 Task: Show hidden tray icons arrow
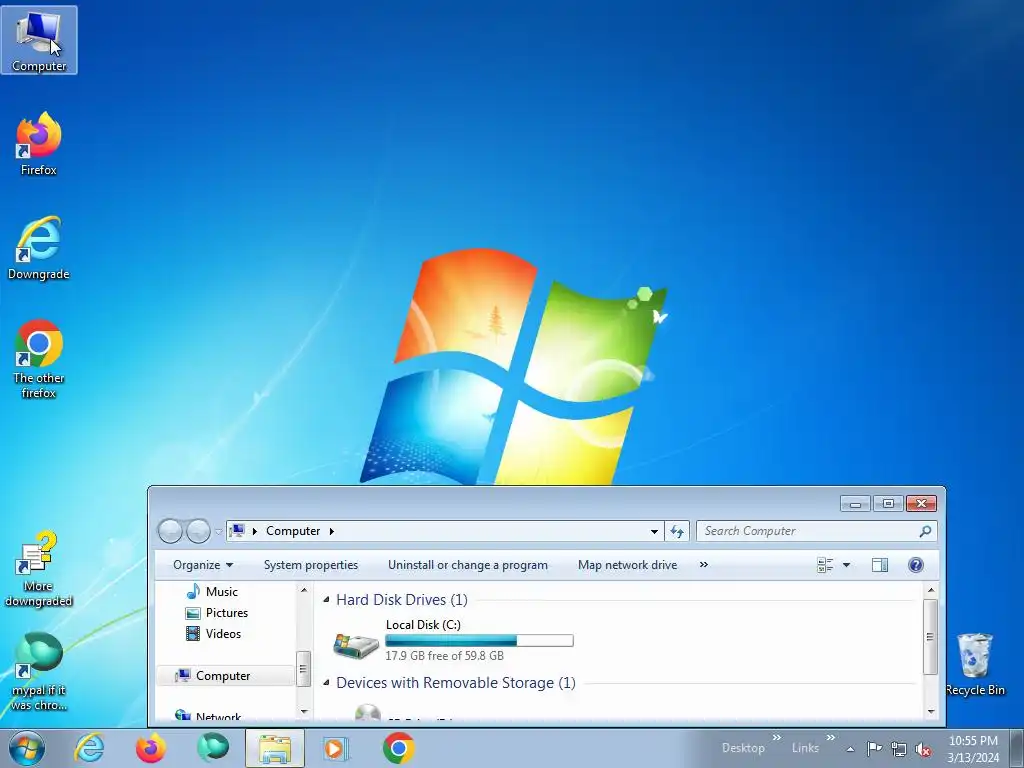point(850,749)
